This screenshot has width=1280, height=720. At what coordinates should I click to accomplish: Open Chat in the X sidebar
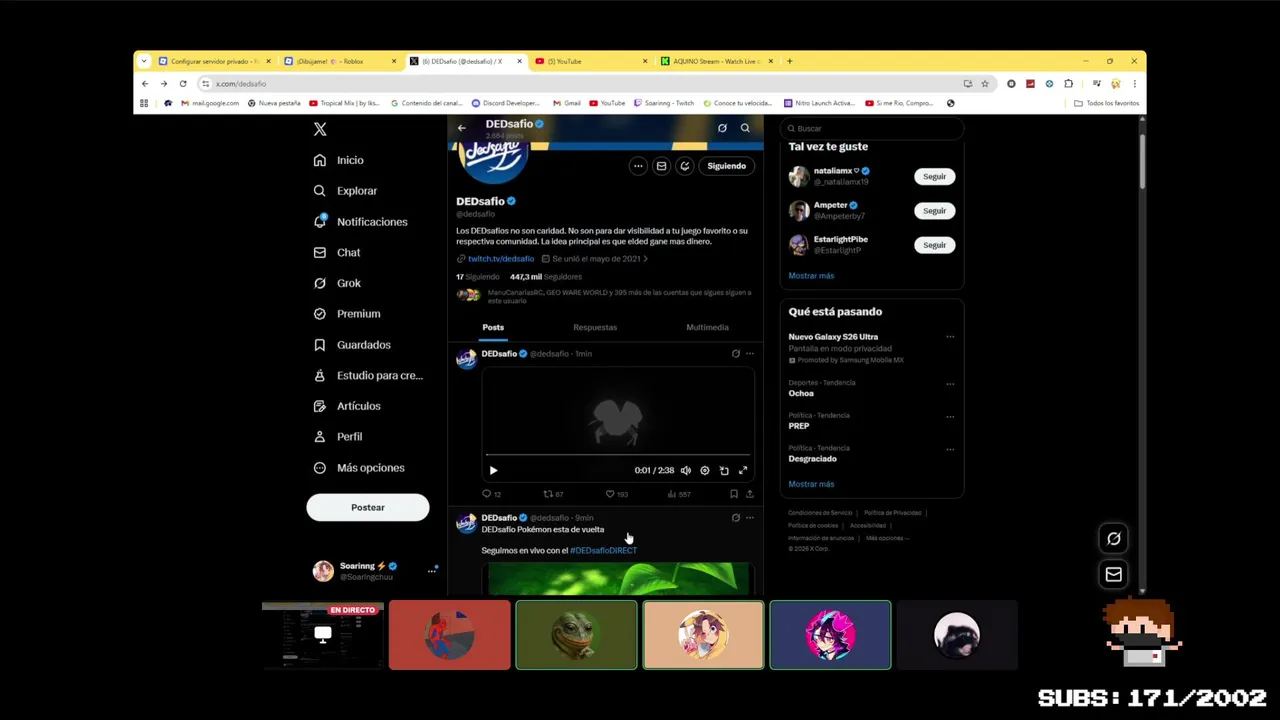point(336,253)
